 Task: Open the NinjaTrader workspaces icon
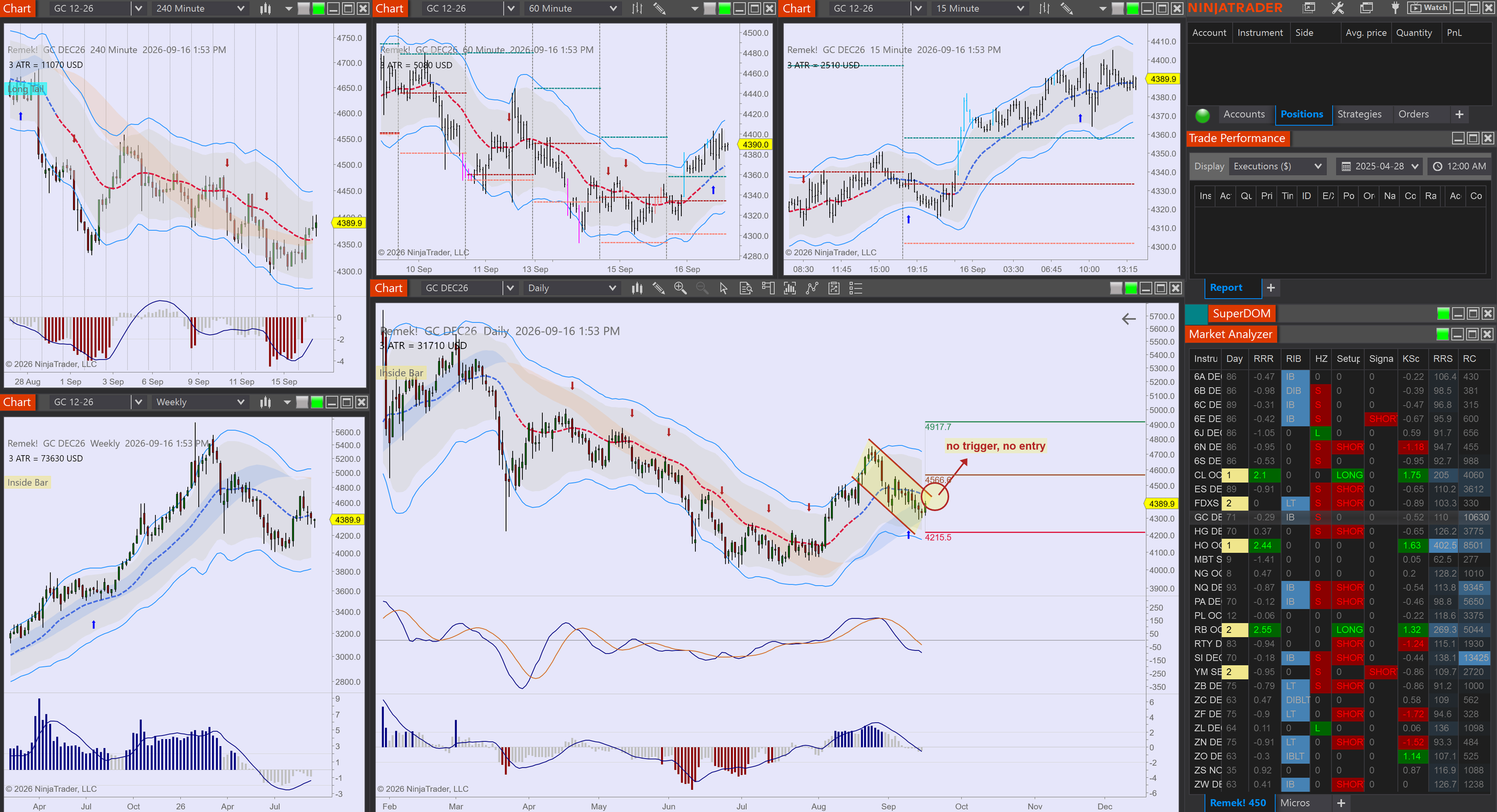point(1366,8)
